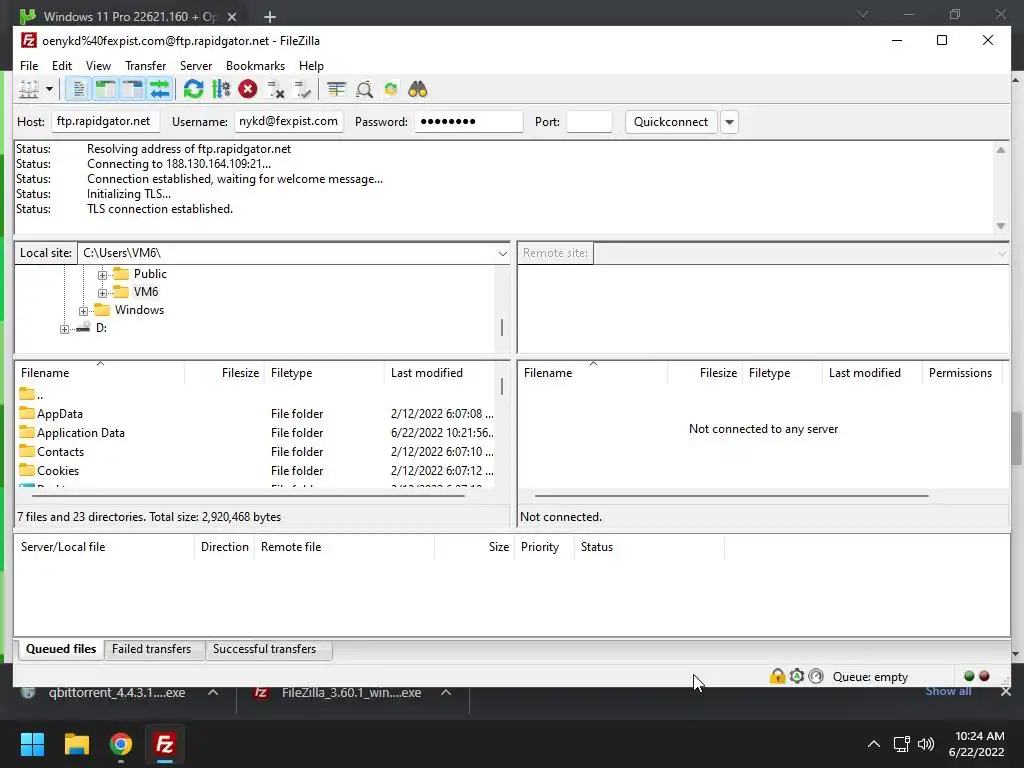This screenshot has width=1024, height=768.
Task: Toggle processing of the transfer queue
Action: (x=221, y=89)
